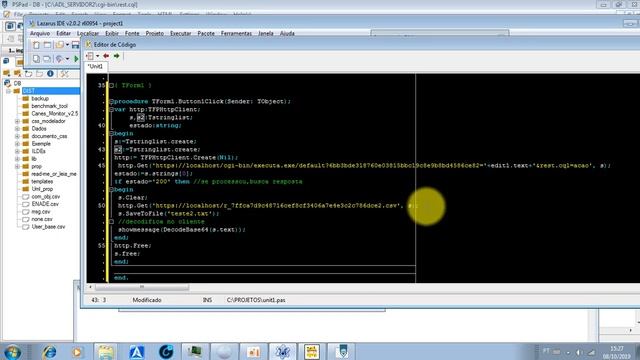The image size is (640, 360).
Task: Select the DB root node in PSPad tree
Action: click(17, 83)
